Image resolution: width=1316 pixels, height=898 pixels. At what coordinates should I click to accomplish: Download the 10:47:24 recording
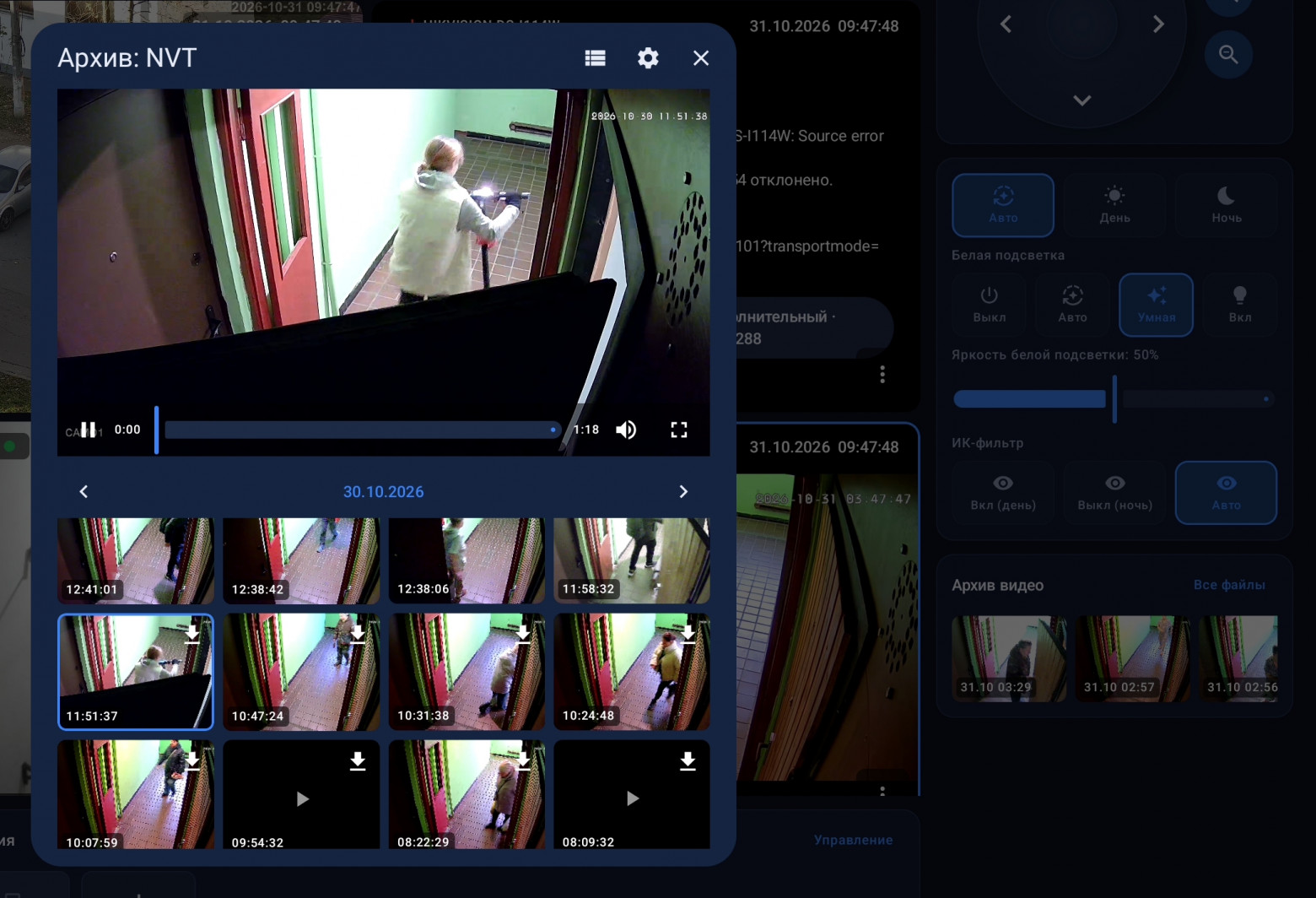coord(358,633)
